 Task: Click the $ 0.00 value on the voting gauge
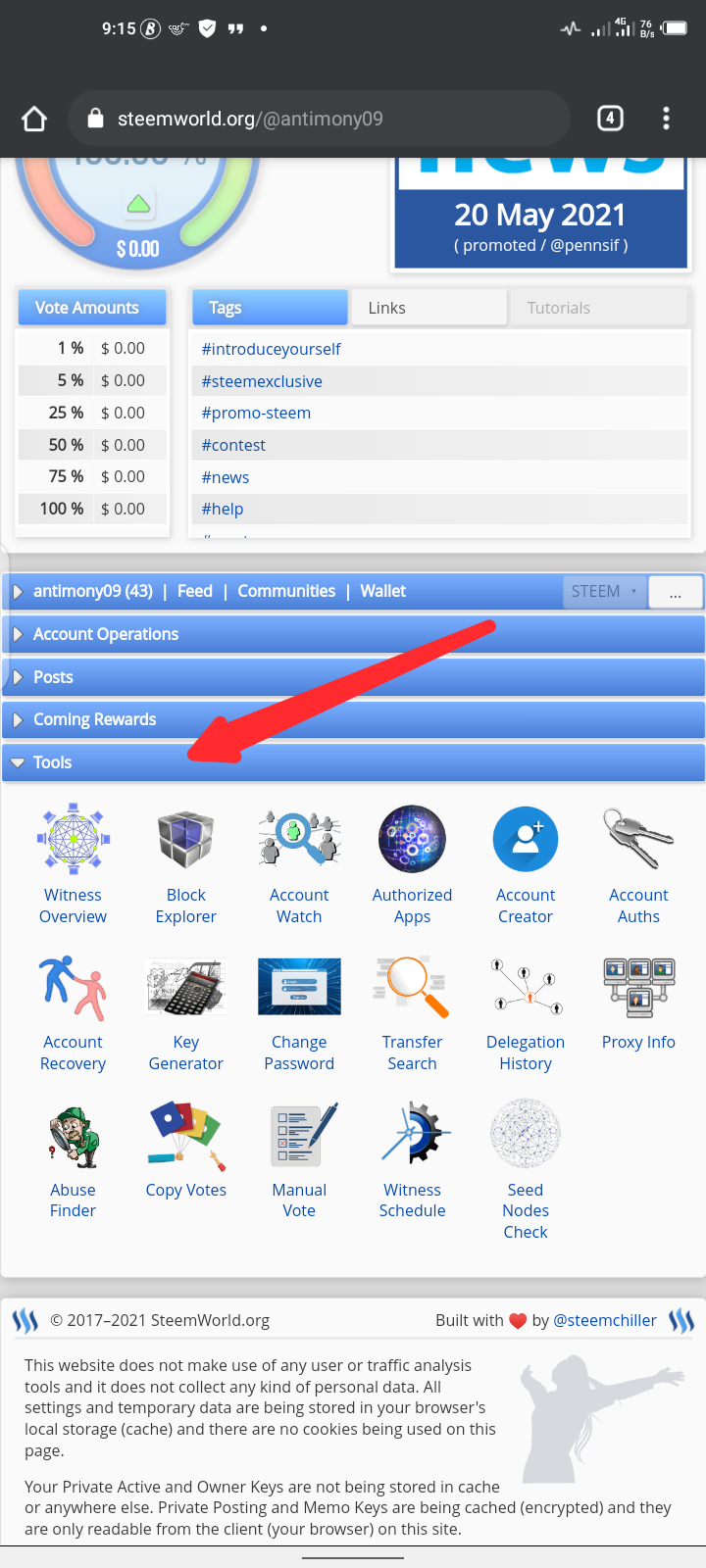138,249
